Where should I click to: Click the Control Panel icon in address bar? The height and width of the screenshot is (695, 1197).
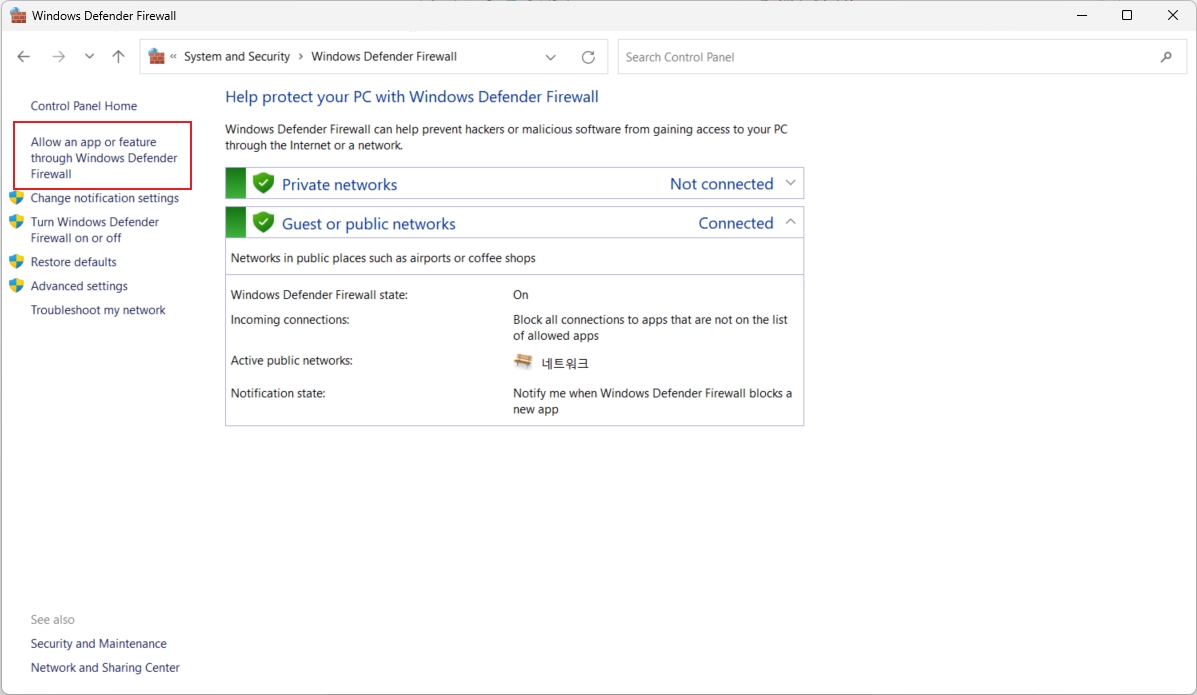156,57
